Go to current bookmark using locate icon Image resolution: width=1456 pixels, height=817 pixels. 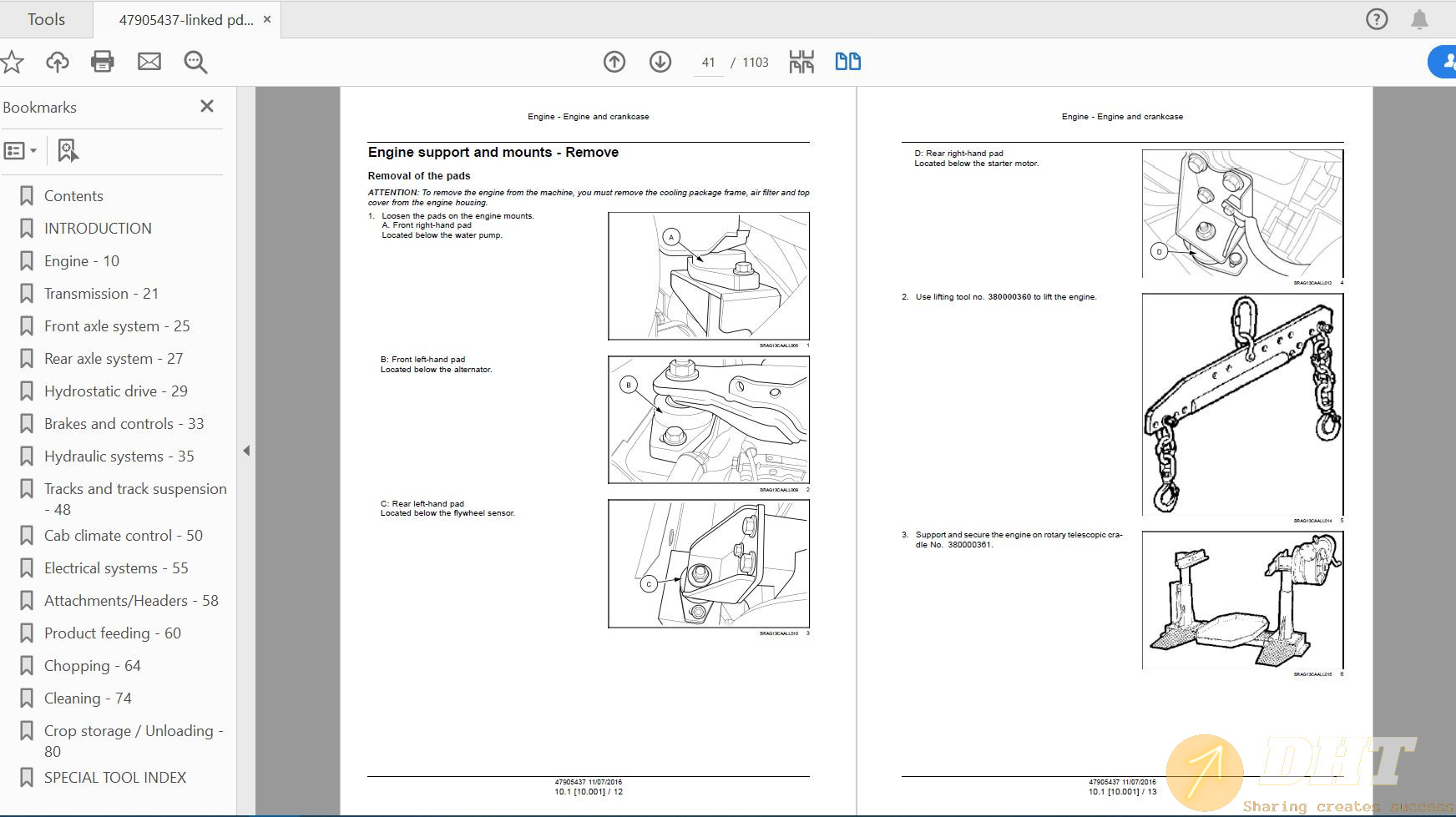click(x=67, y=150)
